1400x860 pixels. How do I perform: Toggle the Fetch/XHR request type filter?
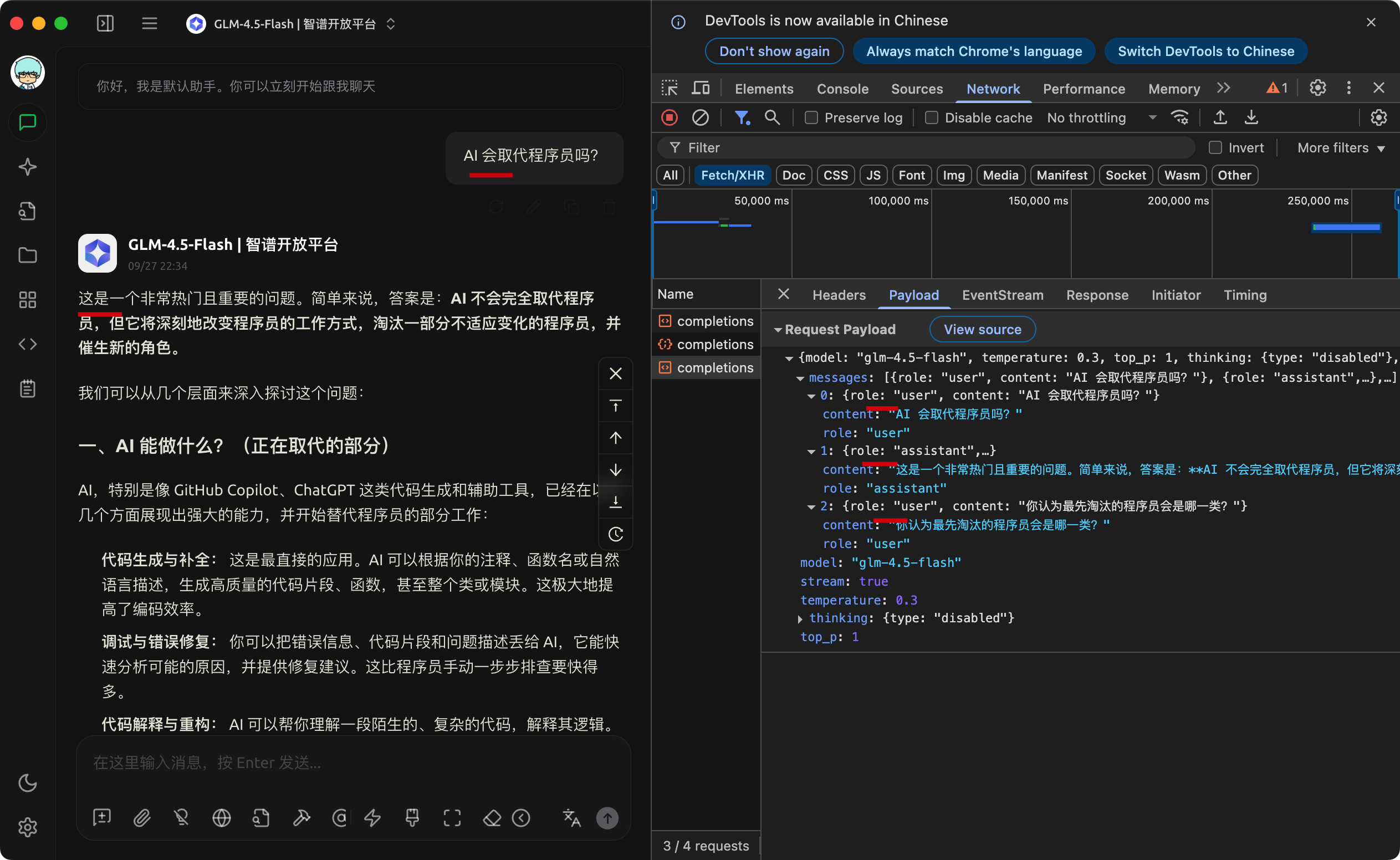[x=732, y=175]
